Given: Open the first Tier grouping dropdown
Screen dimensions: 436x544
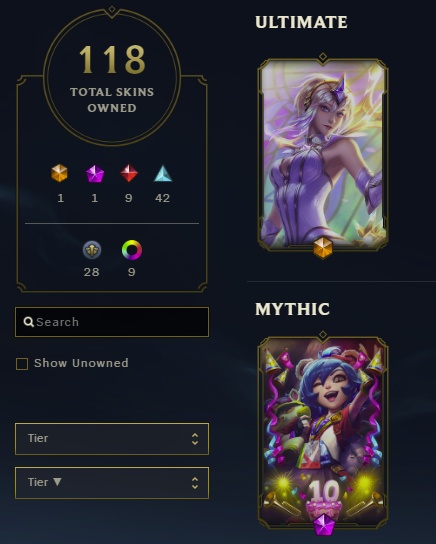Looking at the screenshot, I should click(112, 439).
